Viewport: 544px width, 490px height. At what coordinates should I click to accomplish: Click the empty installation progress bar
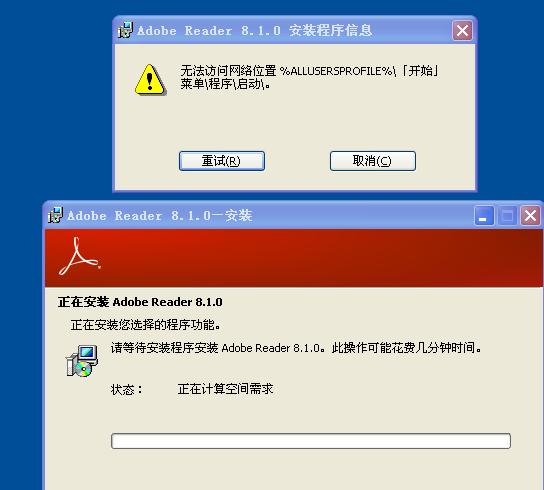(311, 441)
